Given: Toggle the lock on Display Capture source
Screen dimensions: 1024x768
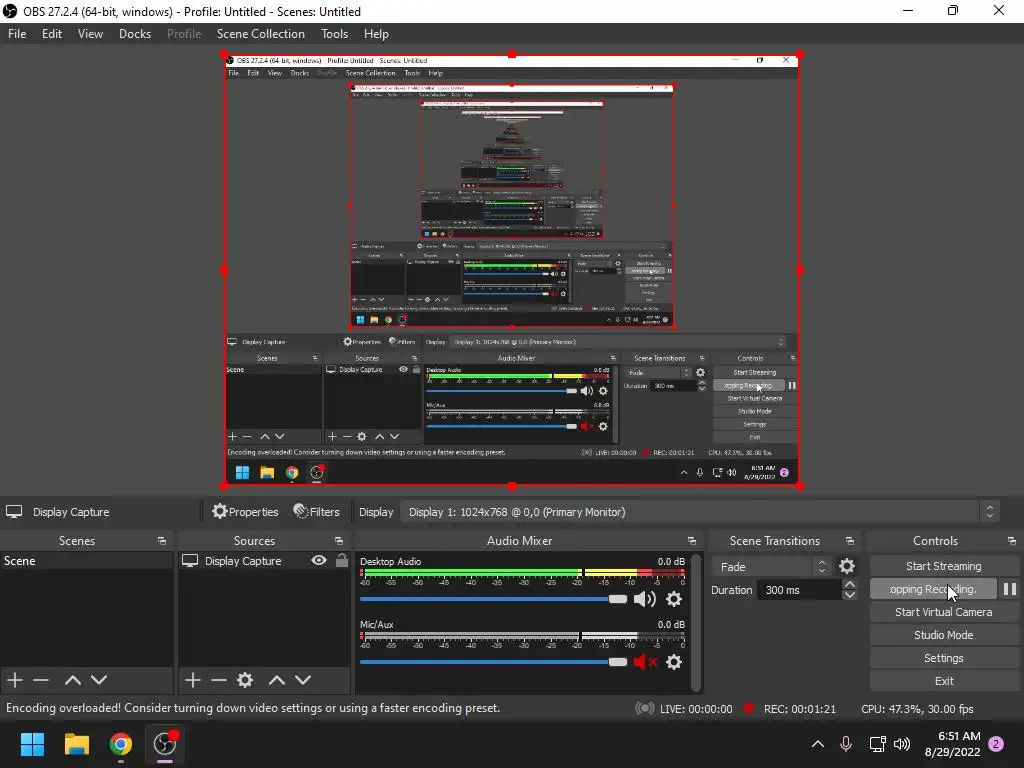Looking at the screenshot, I should [342, 560].
